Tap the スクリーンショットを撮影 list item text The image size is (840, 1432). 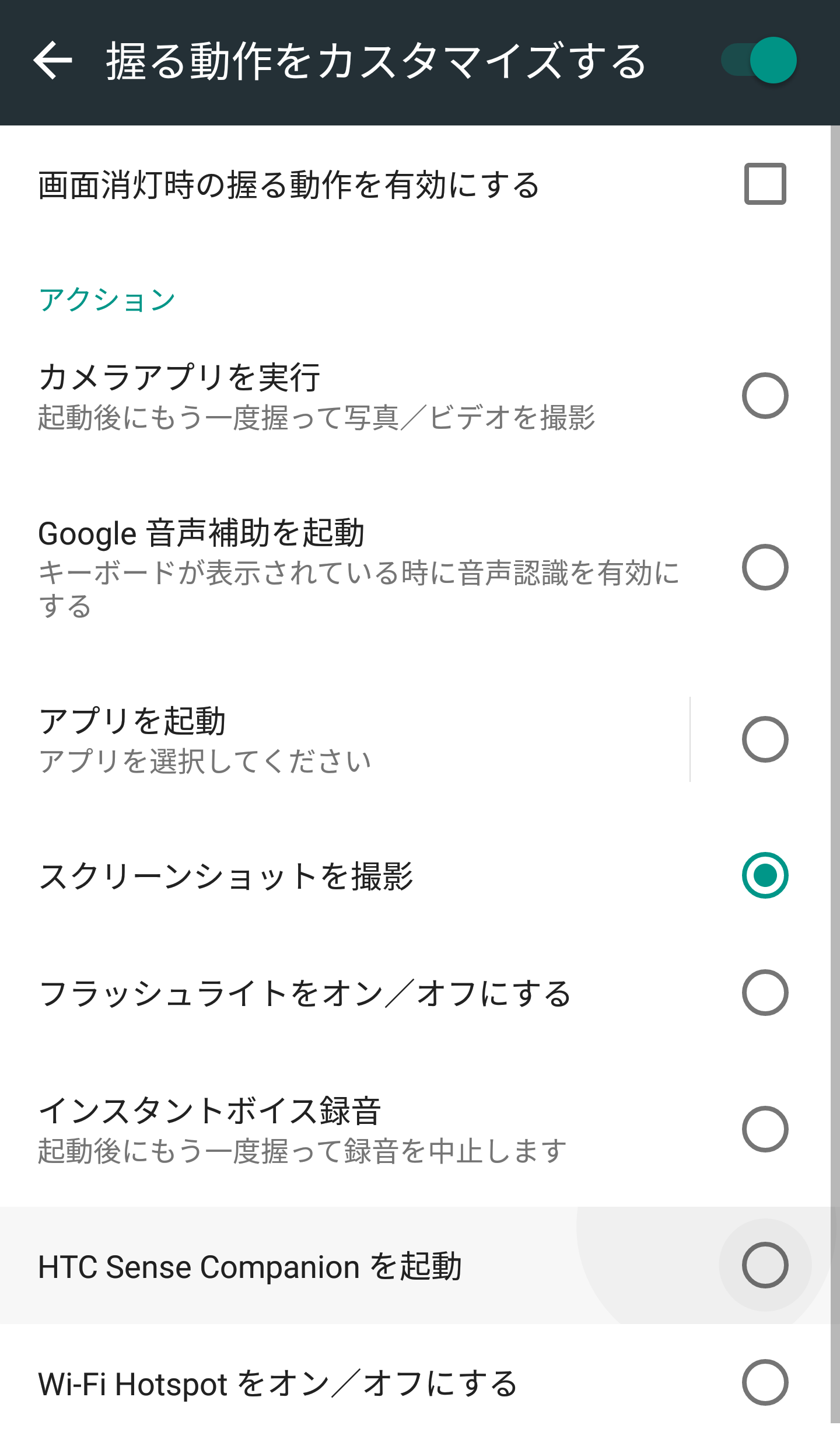tap(226, 876)
